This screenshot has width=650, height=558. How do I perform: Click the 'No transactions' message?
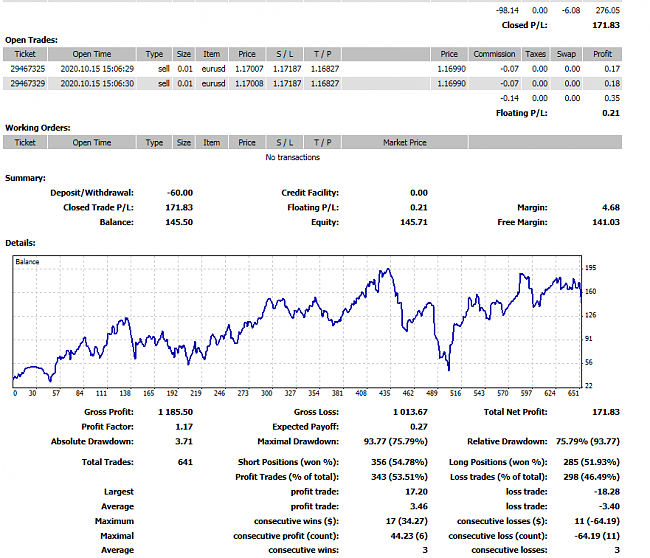(x=293, y=157)
